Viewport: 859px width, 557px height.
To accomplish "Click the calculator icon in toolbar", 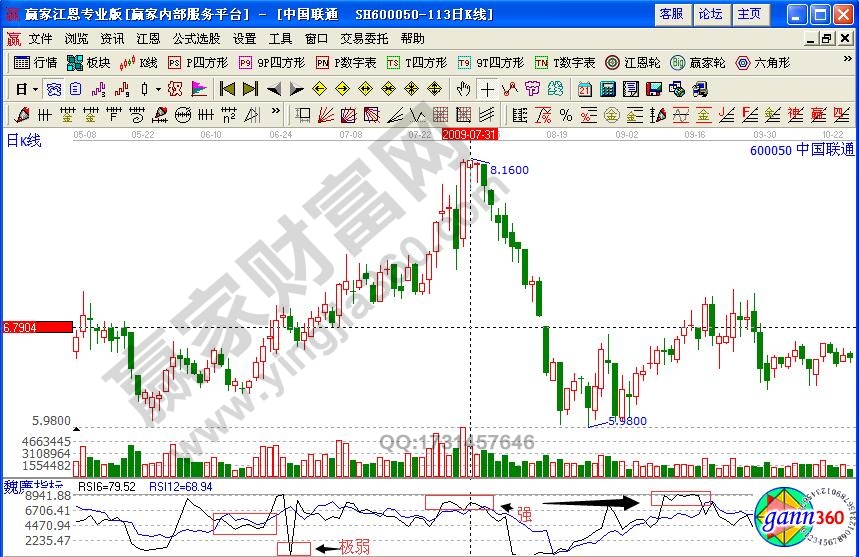I will (x=608, y=88).
